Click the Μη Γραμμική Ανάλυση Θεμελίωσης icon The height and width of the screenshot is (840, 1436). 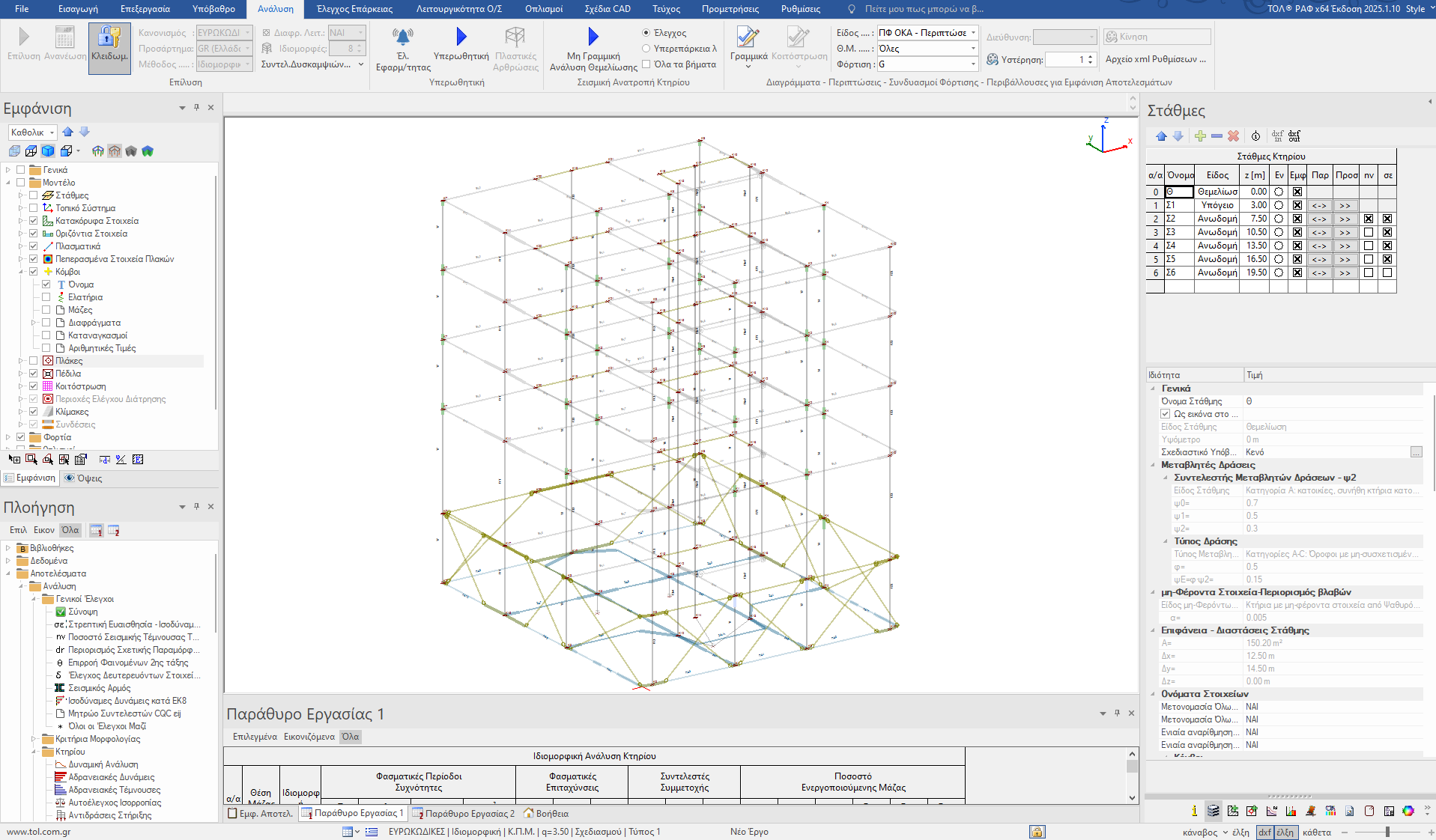pyautogui.click(x=593, y=37)
